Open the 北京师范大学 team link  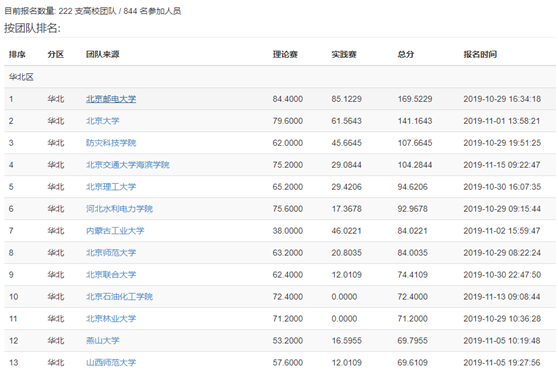click(111, 253)
